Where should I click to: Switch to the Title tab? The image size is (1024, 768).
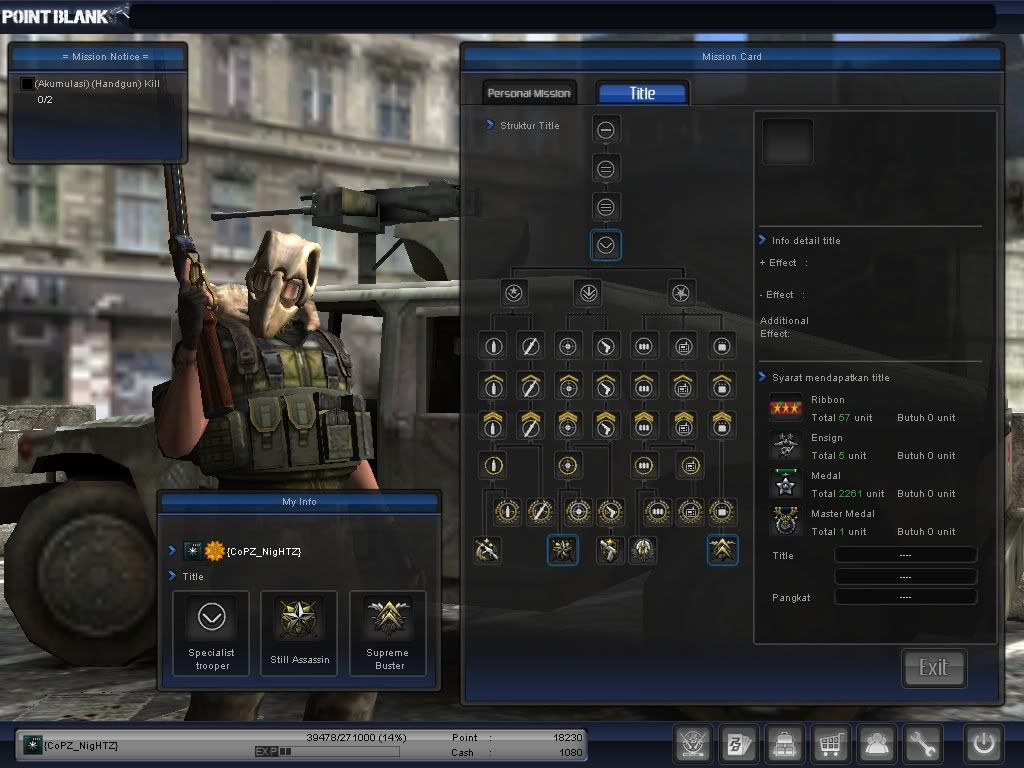(x=643, y=93)
